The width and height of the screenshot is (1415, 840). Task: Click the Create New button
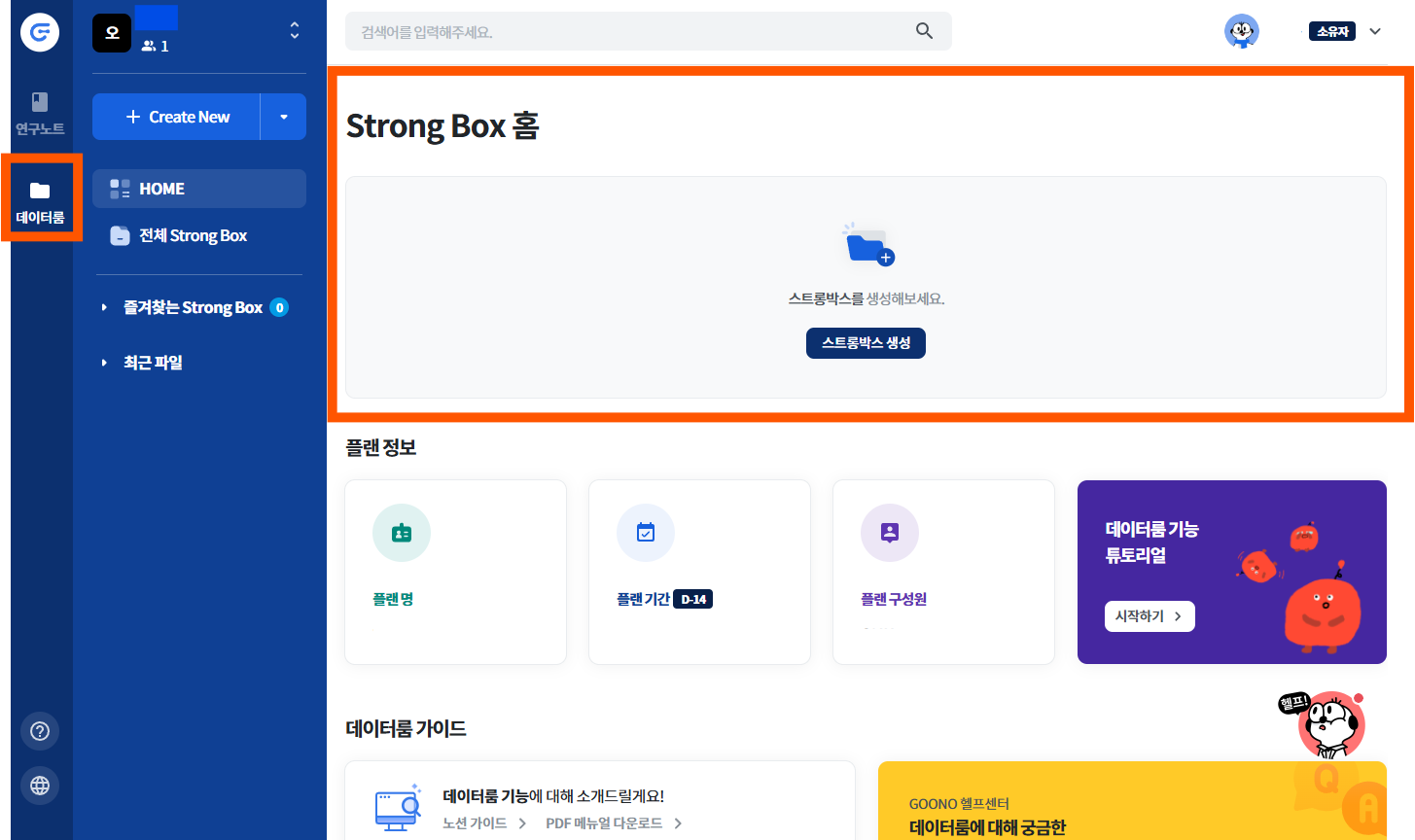[x=177, y=117]
